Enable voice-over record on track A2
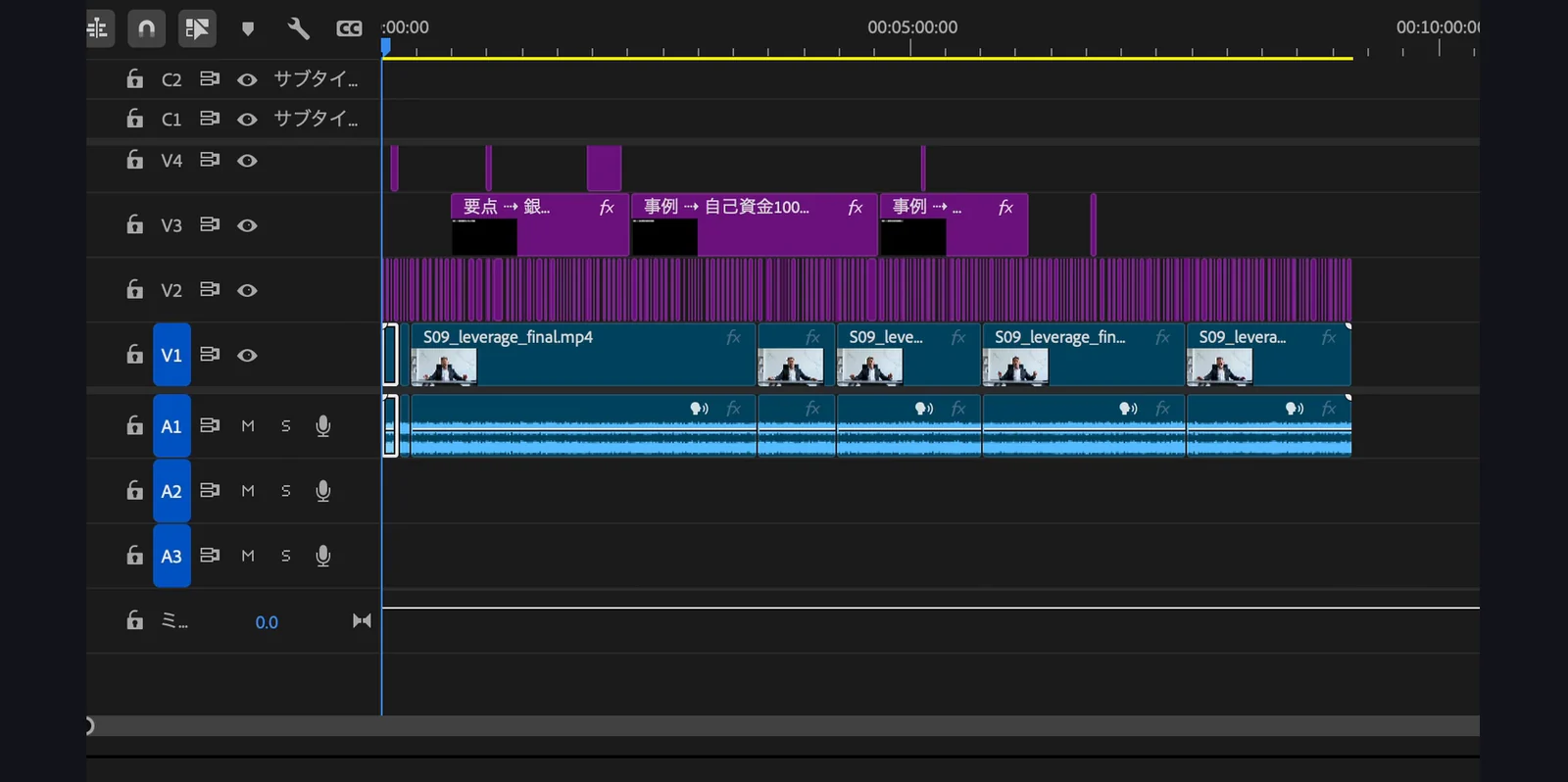 pos(322,490)
